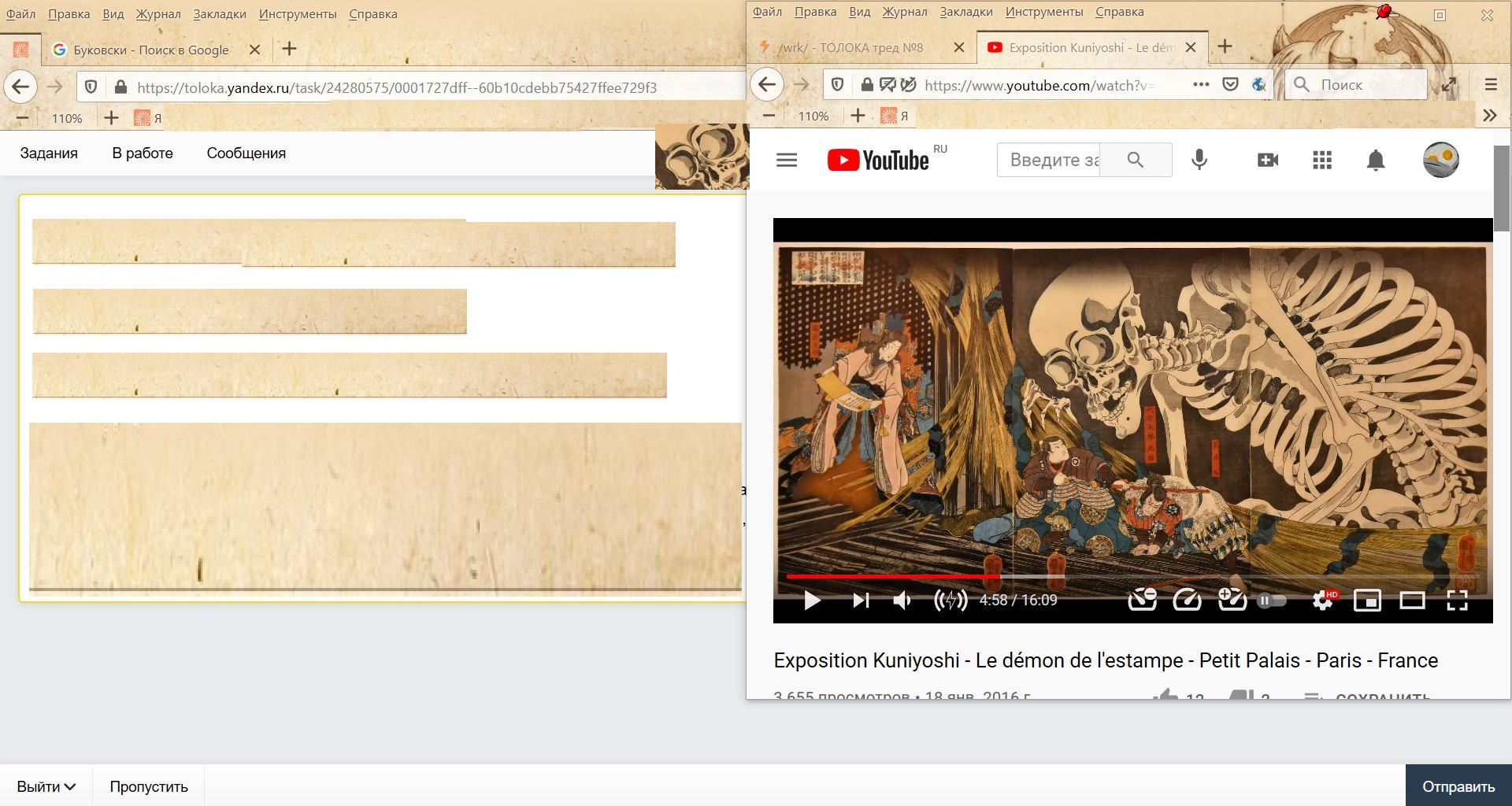Enable miniplayer mode
This screenshot has width=1512, height=806.
point(1367,601)
